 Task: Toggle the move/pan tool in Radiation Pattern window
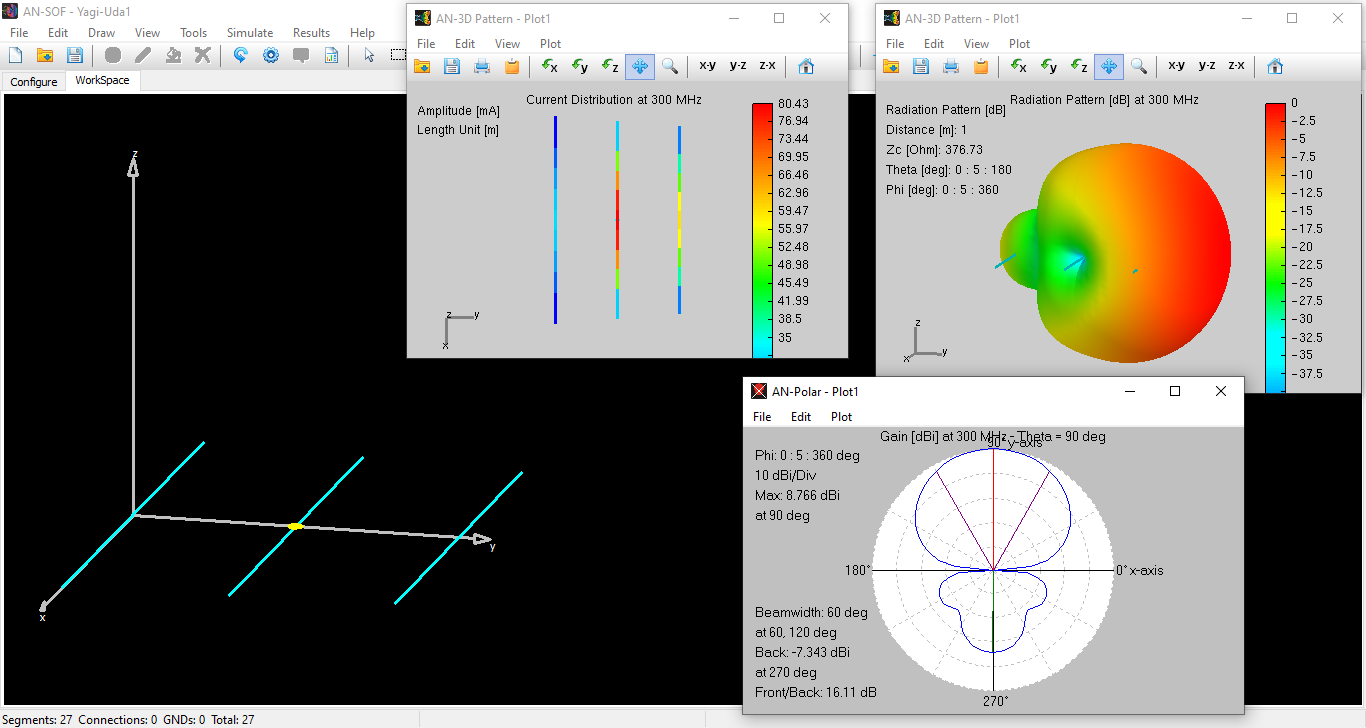(1109, 66)
